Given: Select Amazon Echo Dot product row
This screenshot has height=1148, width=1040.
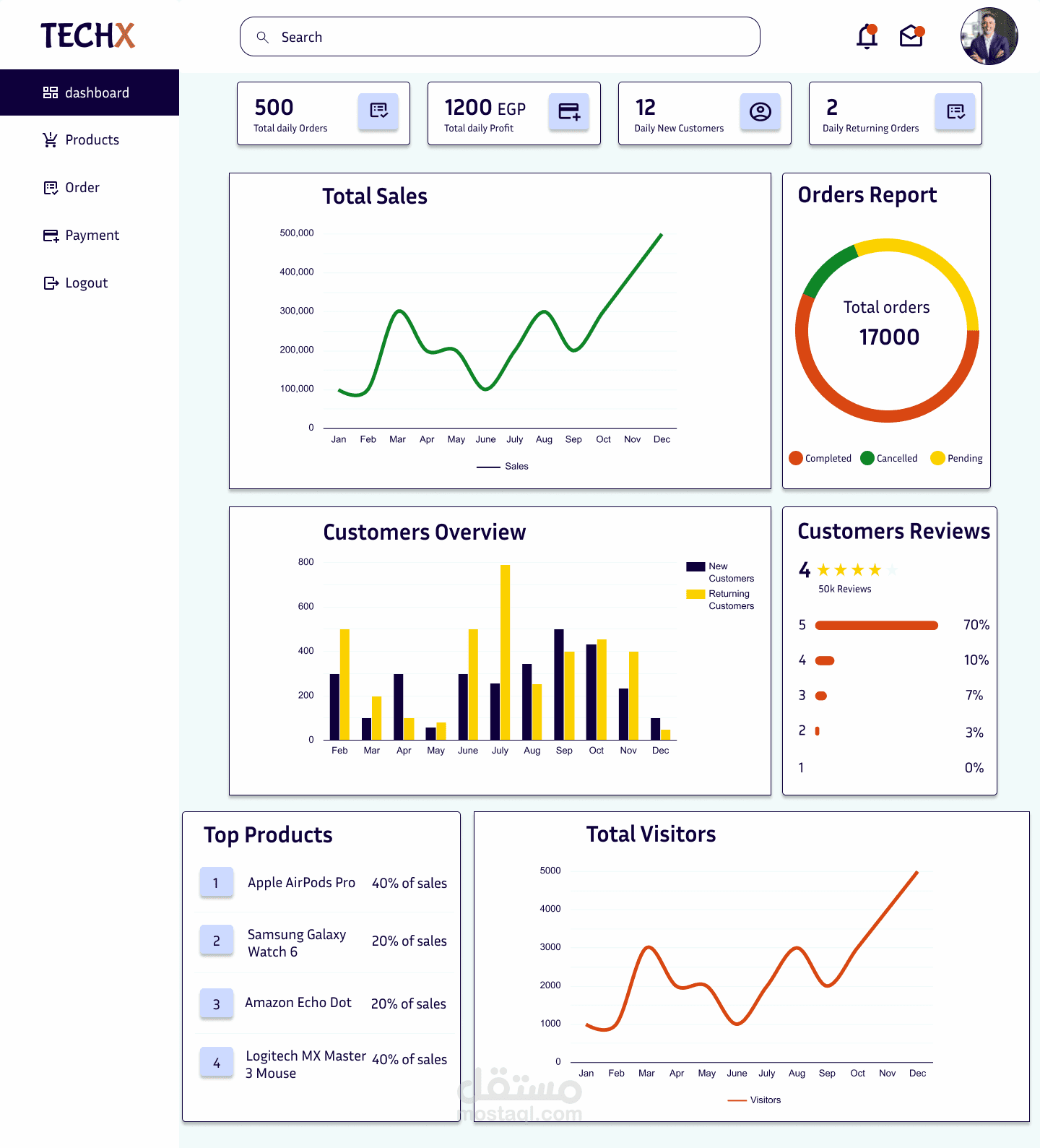Looking at the screenshot, I should pyautogui.click(x=324, y=1004).
